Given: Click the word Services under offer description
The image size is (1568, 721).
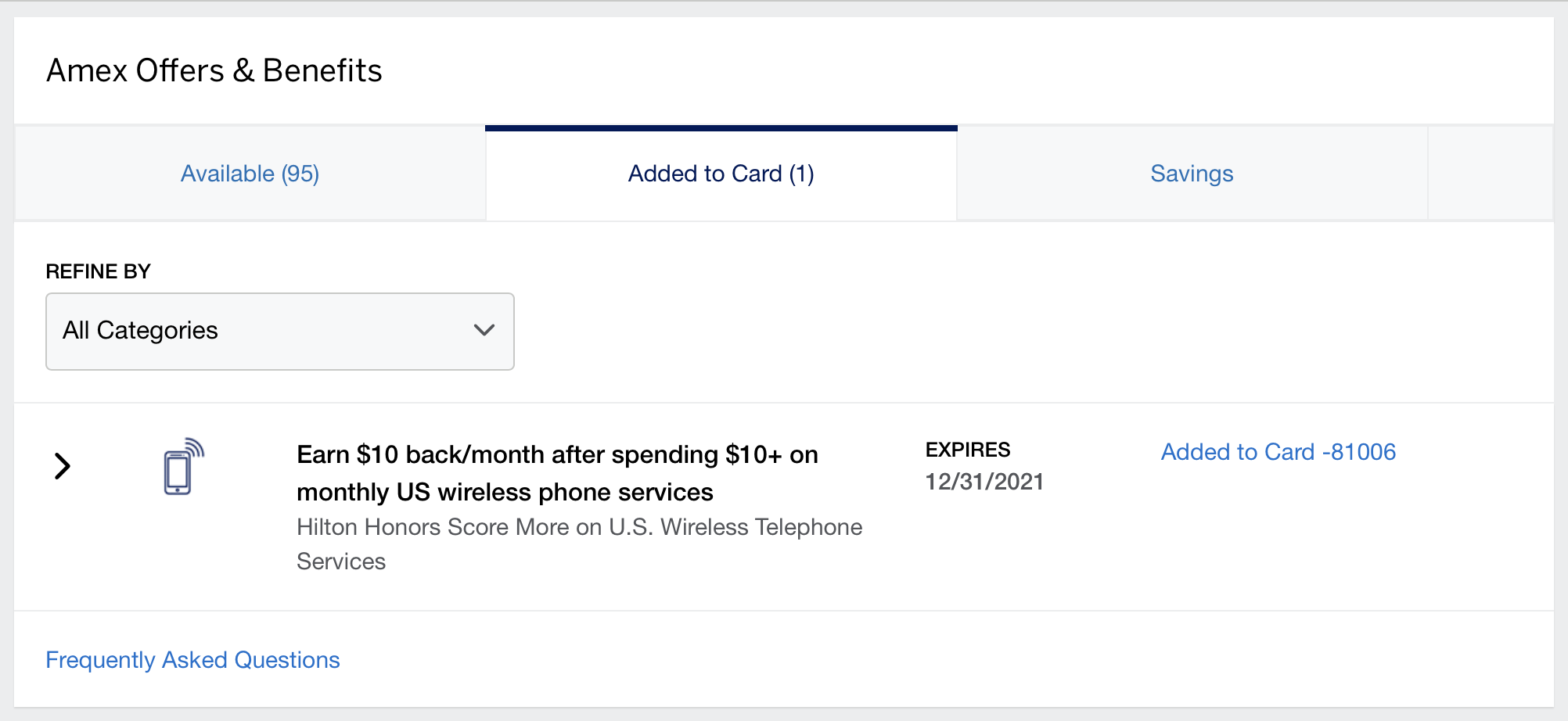Looking at the screenshot, I should [341, 561].
